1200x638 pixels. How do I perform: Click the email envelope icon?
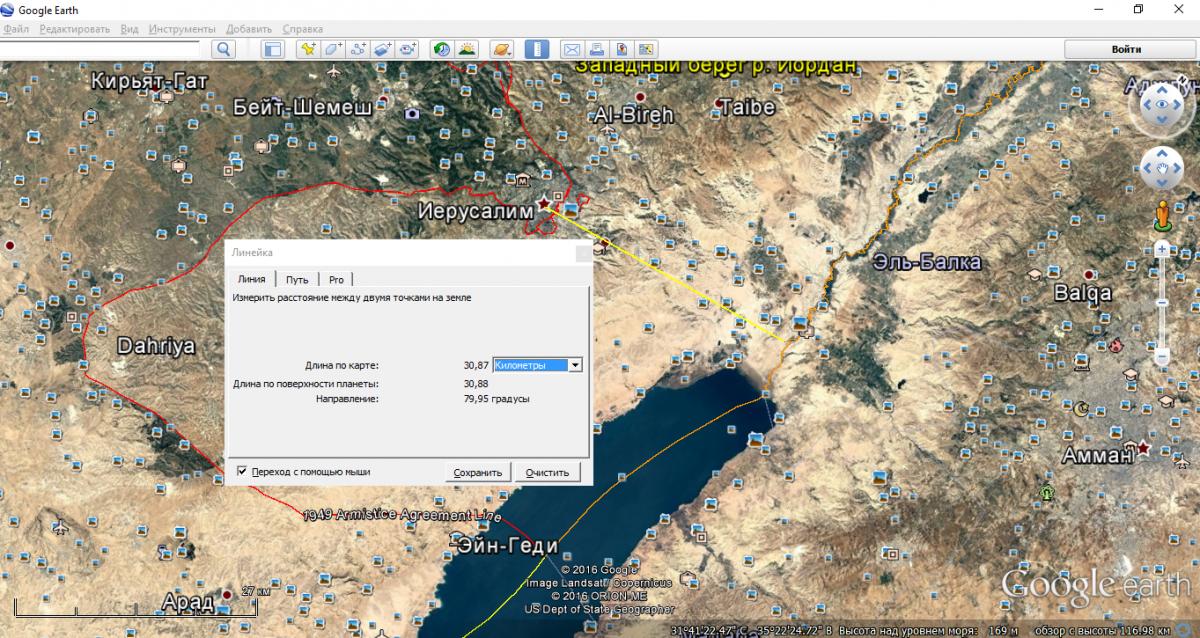[571, 49]
